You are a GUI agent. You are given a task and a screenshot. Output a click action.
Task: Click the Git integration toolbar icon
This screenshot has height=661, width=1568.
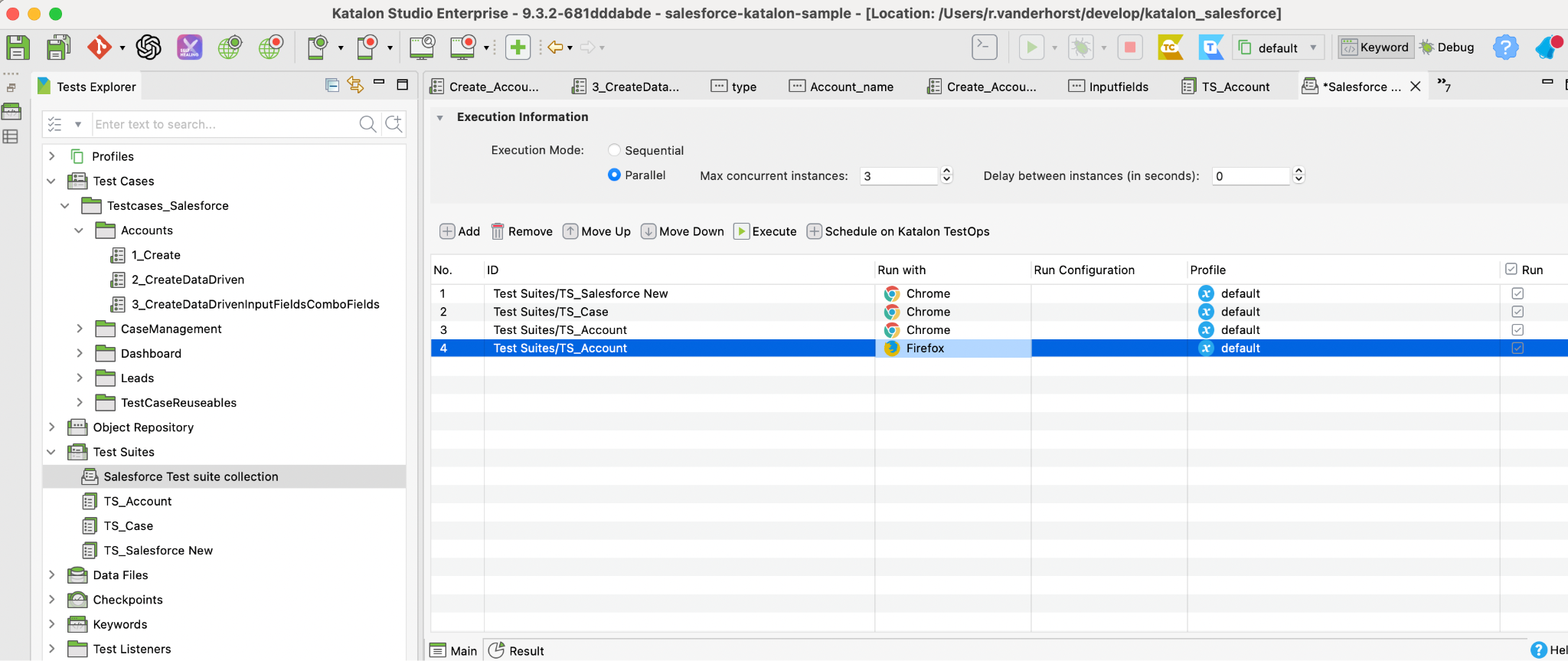point(99,47)
